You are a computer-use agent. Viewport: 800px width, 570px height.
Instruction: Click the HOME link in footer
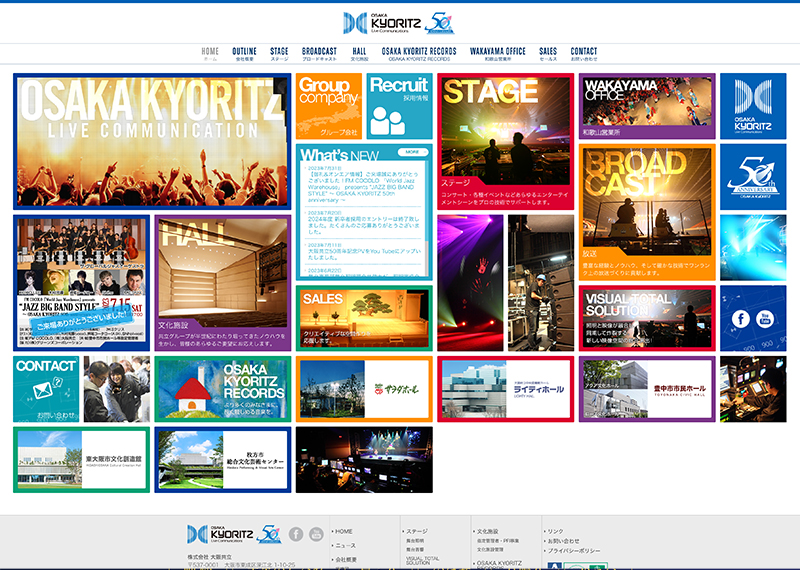[x=344, y=531]
